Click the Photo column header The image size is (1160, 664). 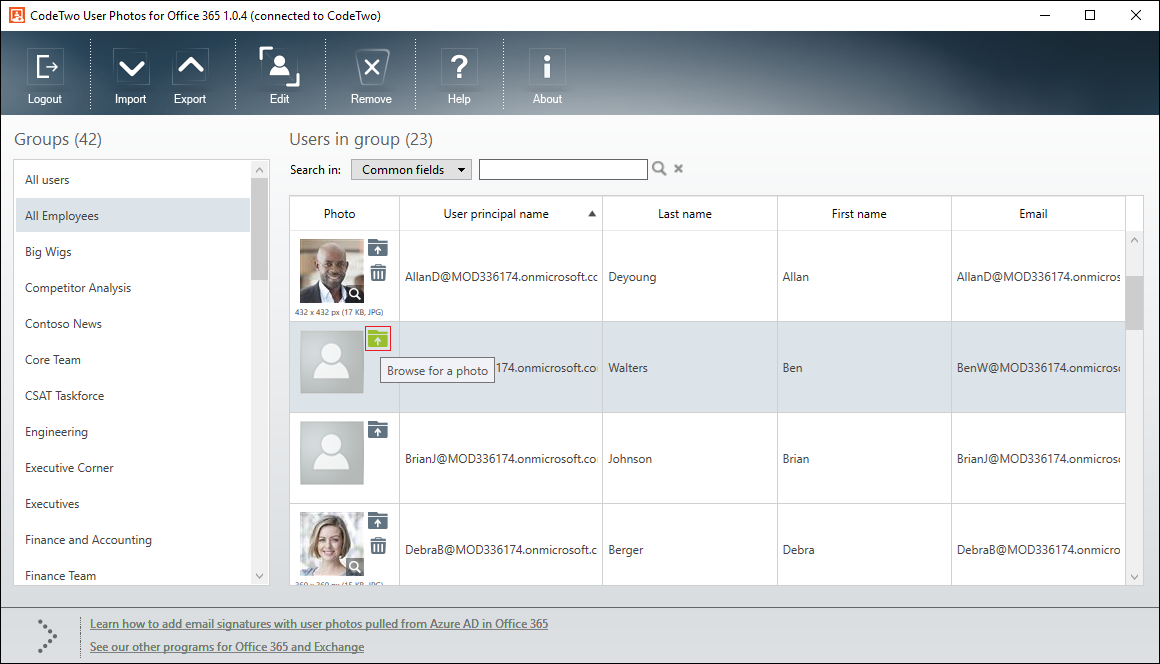tap(345, 214)
